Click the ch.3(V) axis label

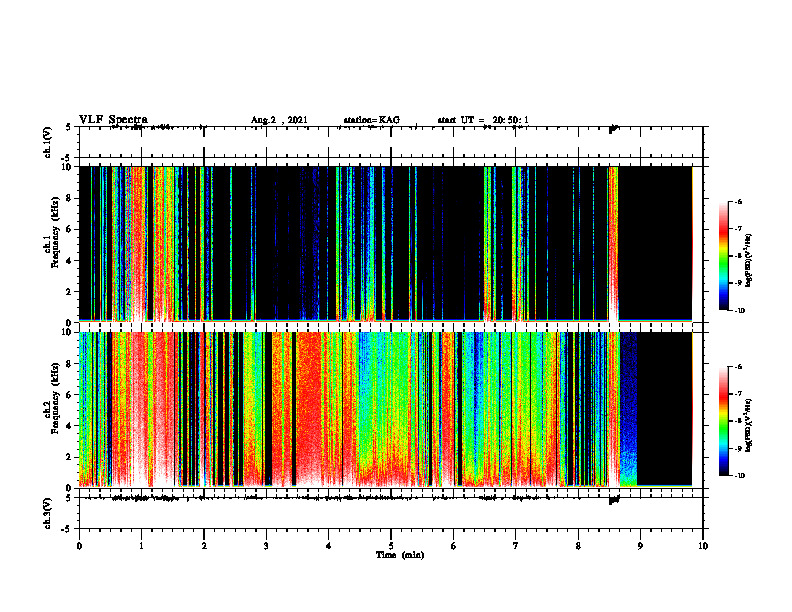48,513
